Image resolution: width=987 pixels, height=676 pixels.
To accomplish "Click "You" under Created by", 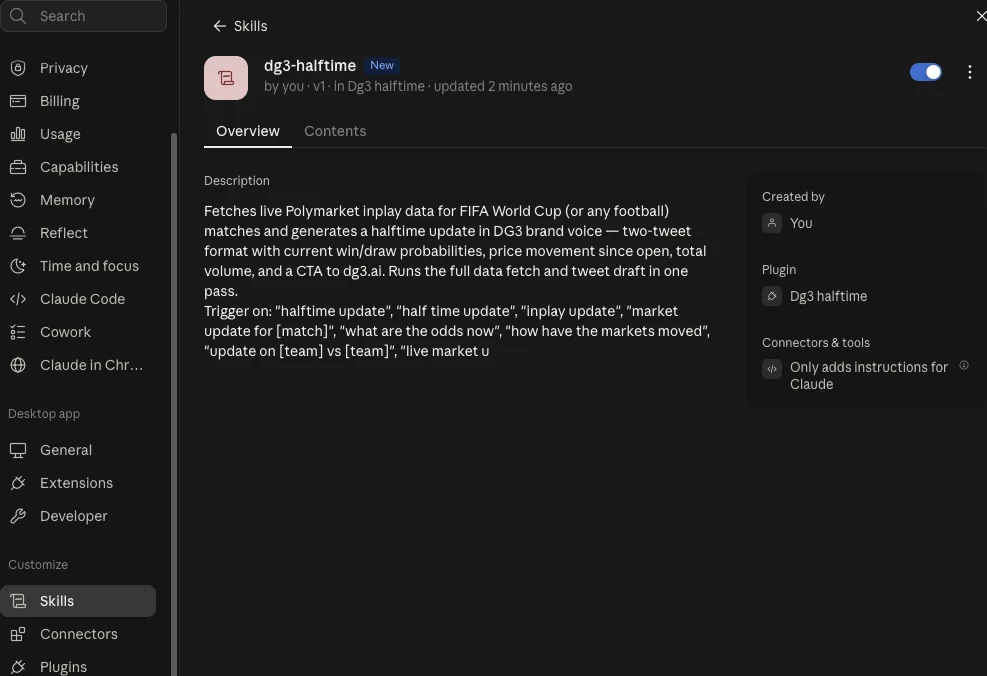I will click(801, 223).
